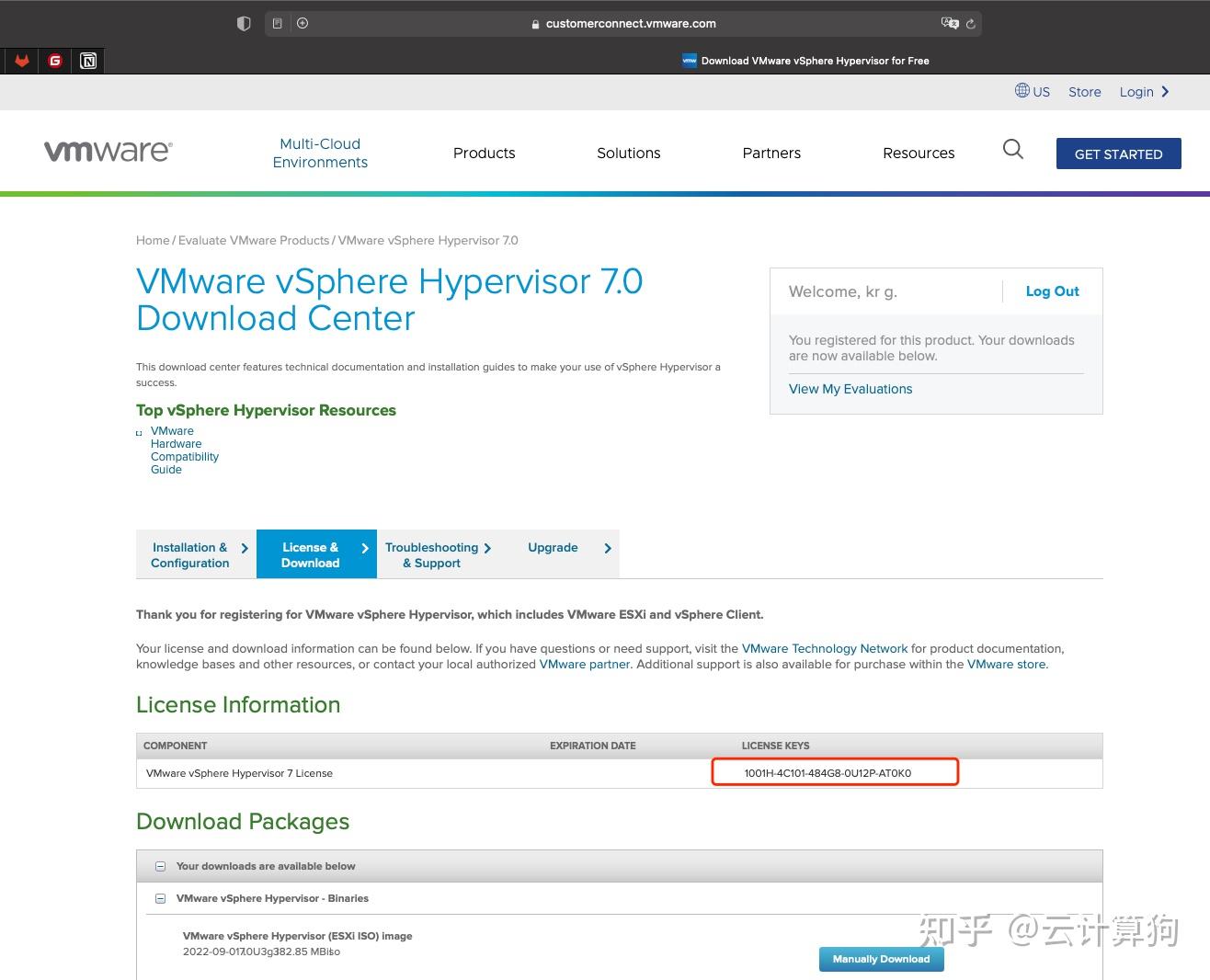Click the Manually Download button
The height and width of the screenshot is (980, 1210).
[x=880, y=959]
